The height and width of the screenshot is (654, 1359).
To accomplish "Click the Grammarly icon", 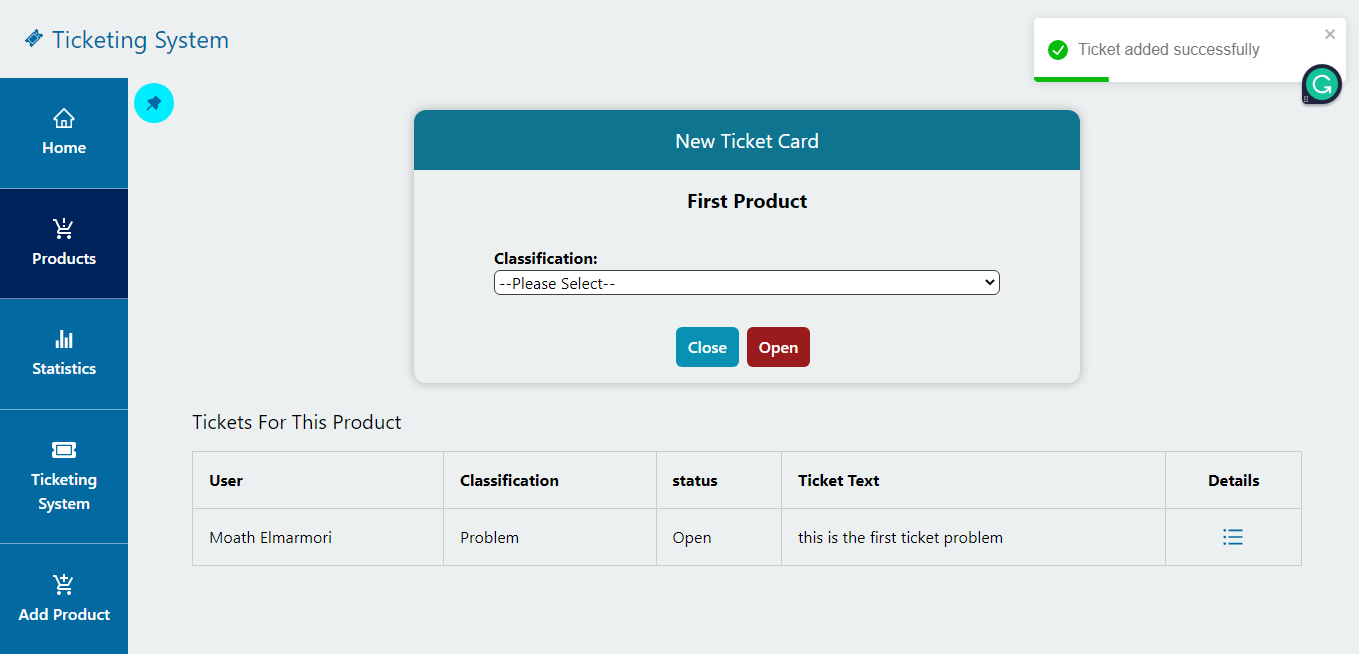I will (1321, 85).
